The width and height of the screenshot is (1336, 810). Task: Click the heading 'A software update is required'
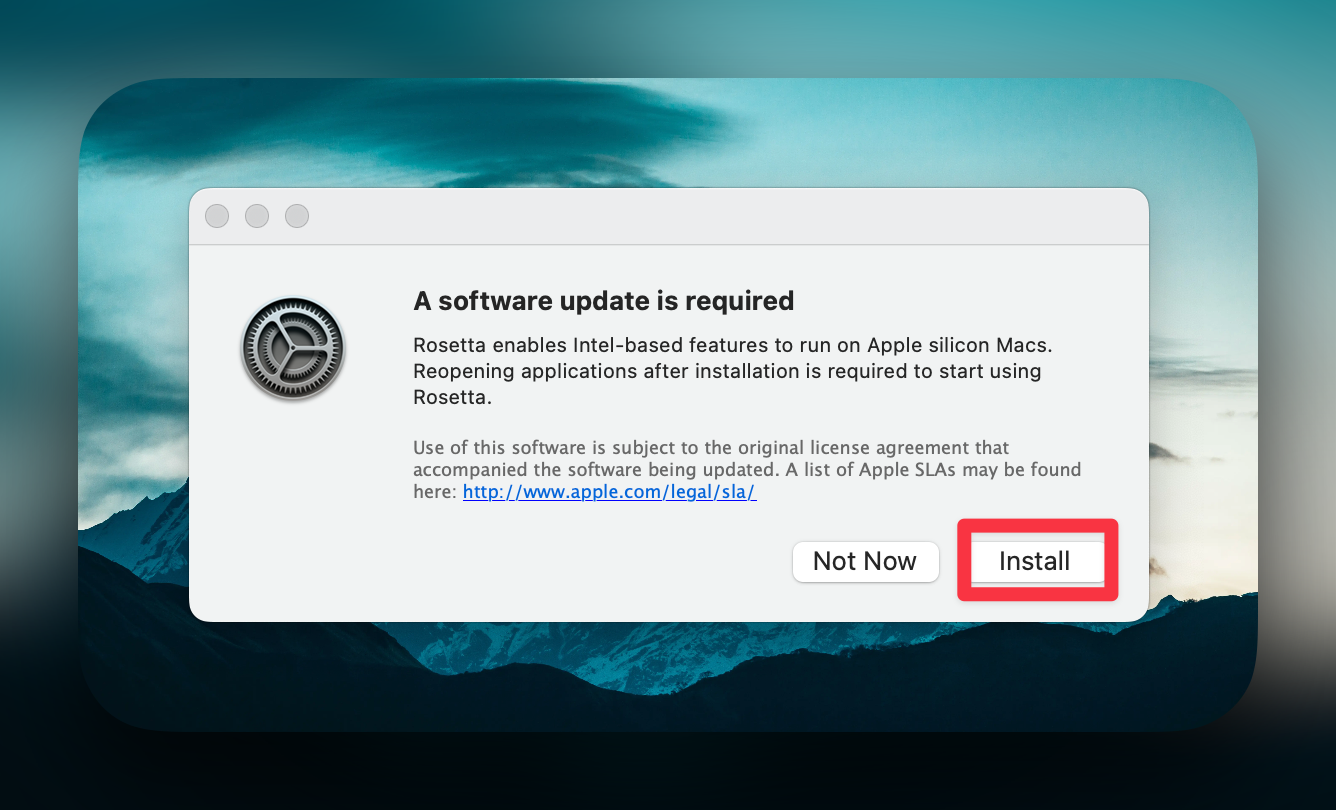coord(603,300)
